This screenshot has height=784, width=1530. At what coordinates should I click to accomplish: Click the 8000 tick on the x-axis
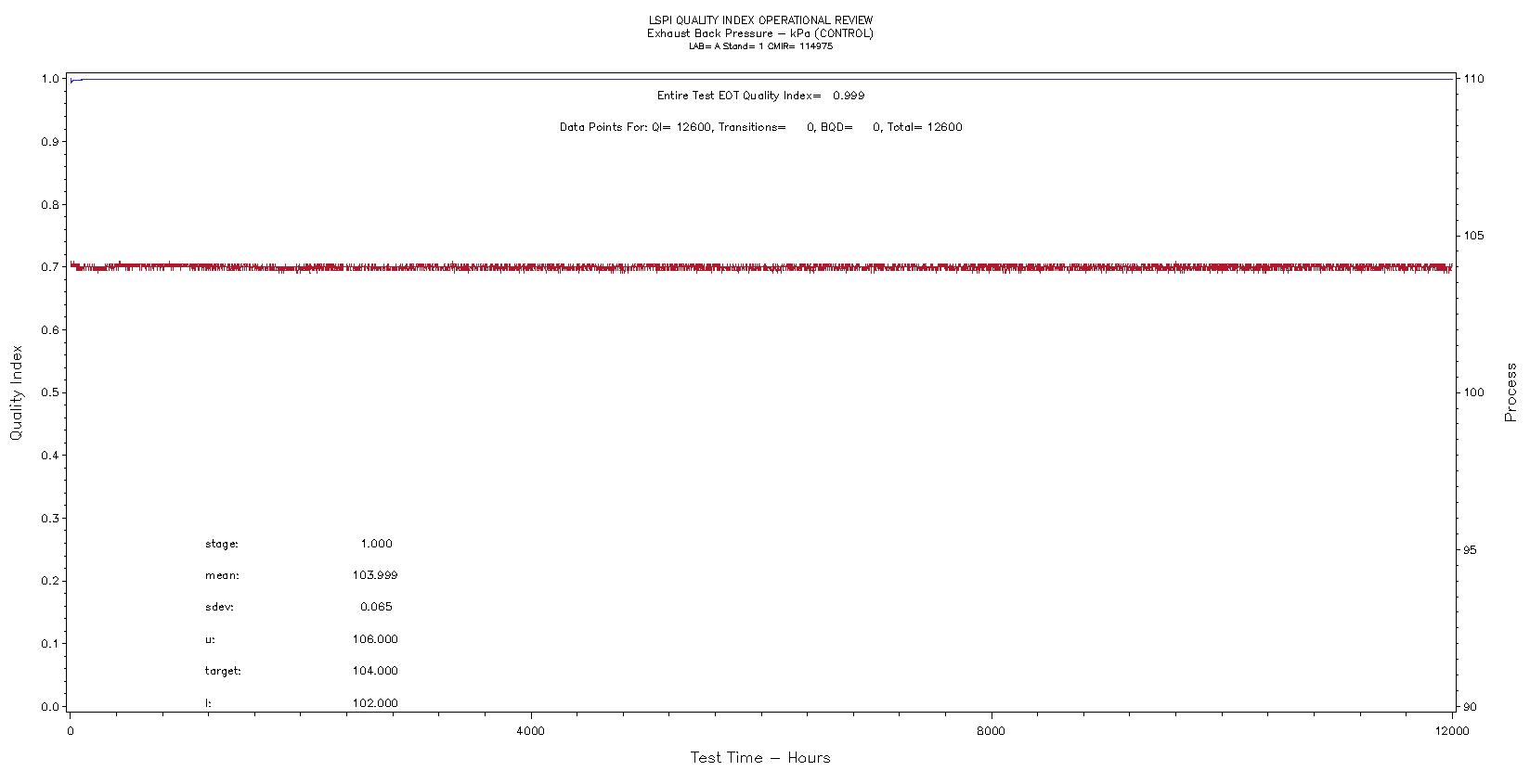click(991, 731)
